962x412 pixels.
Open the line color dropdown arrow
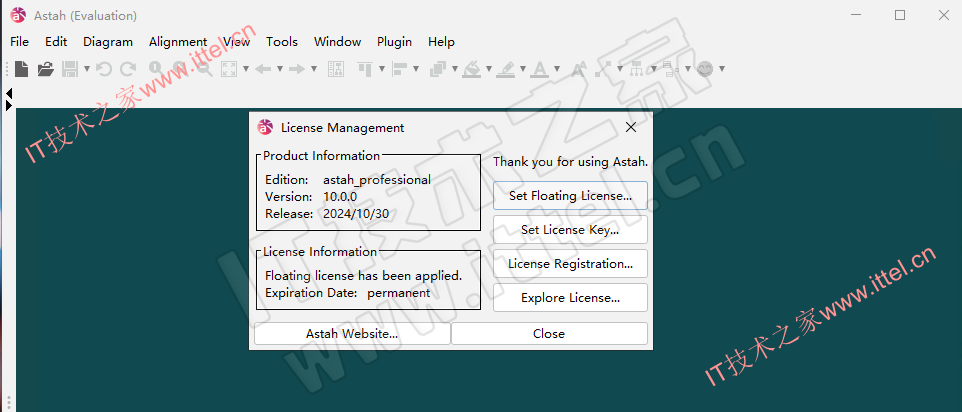point(523,69)
